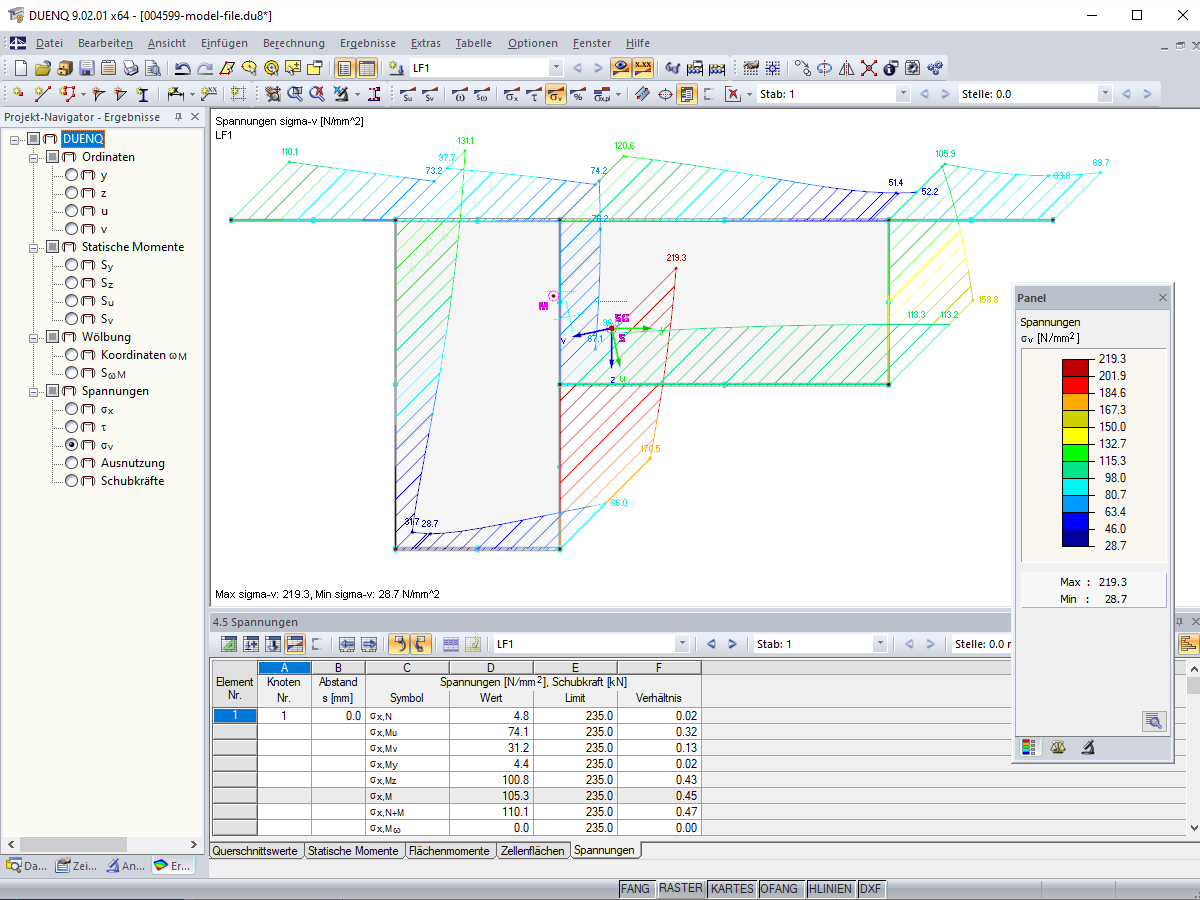Toggle the OFANG status bar button
Image resolution: width=1200 pixels, height=900 pixels.
tap(780, 888)
